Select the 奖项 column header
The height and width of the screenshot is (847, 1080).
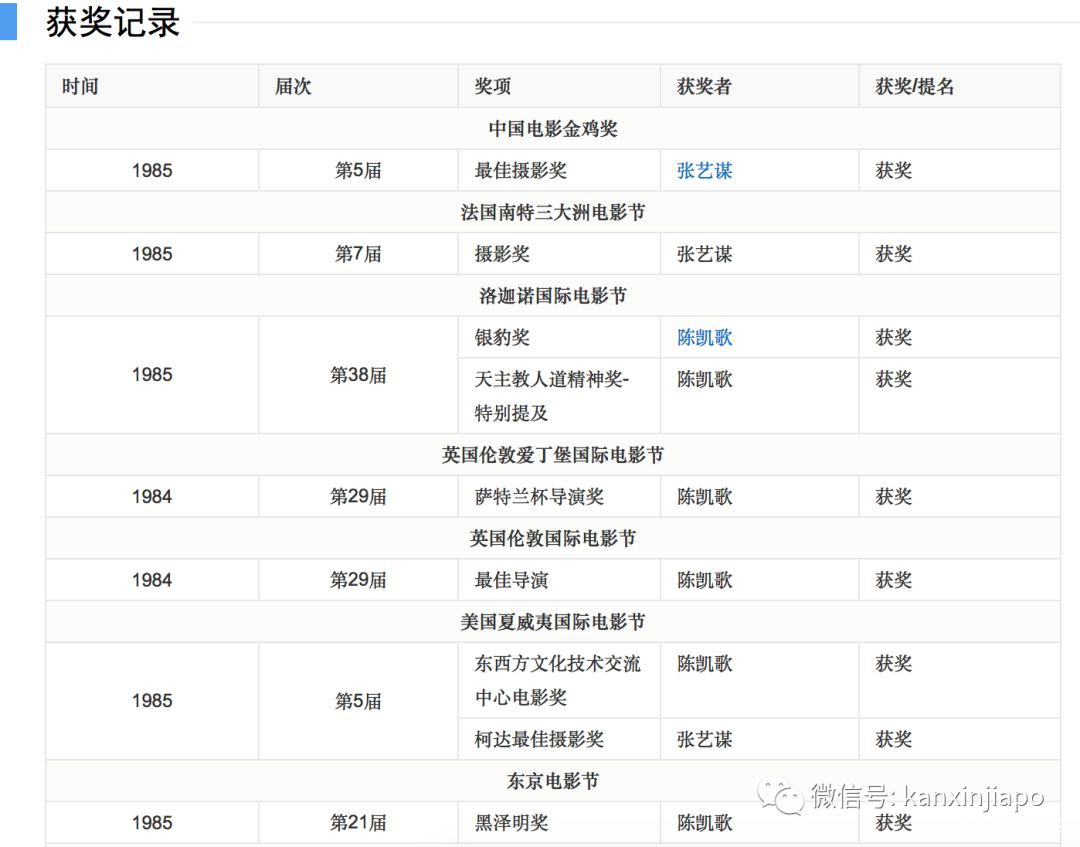(493, 87)
